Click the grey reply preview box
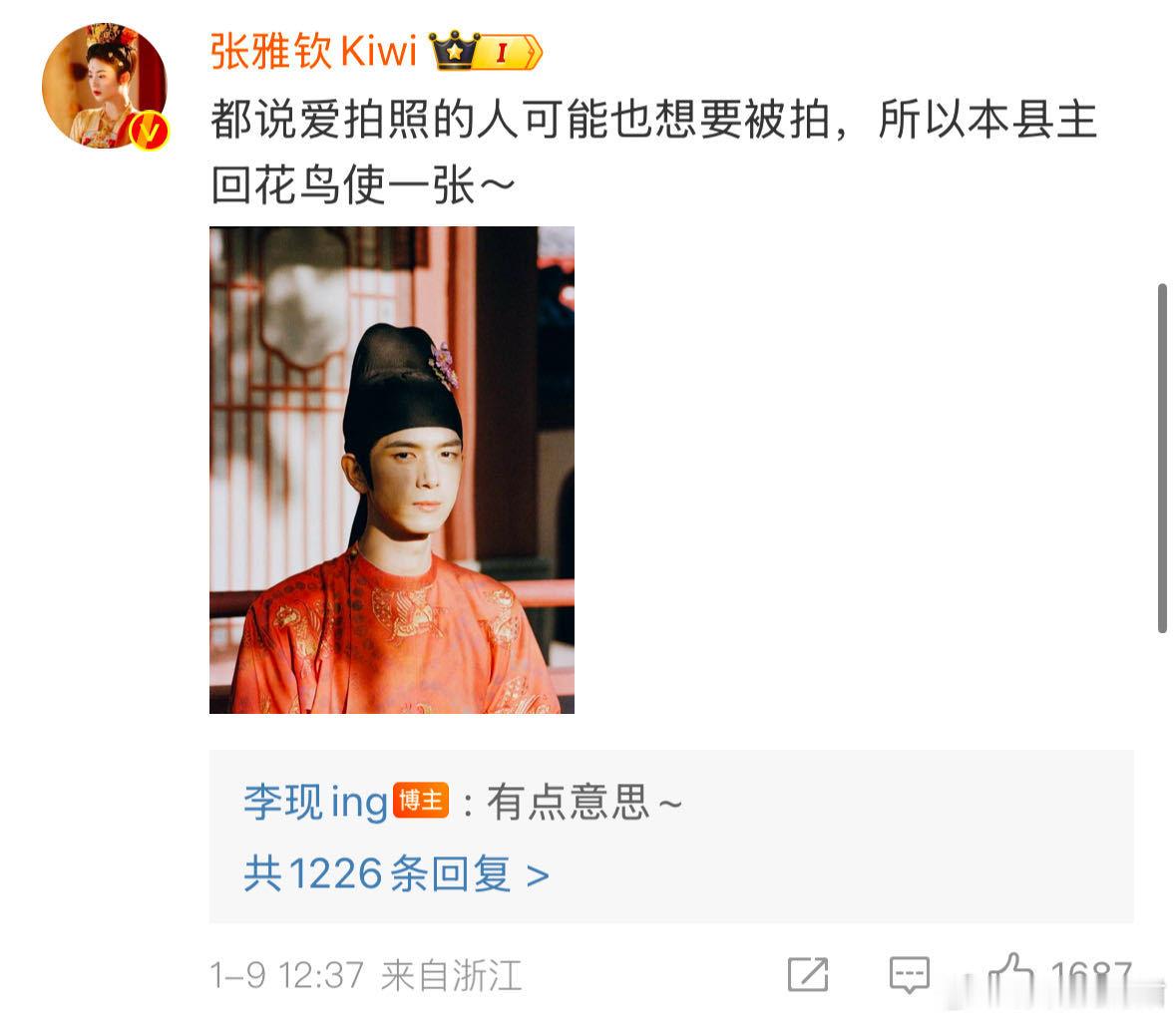The image size is (1176, 1021). [x=671, y=837]
